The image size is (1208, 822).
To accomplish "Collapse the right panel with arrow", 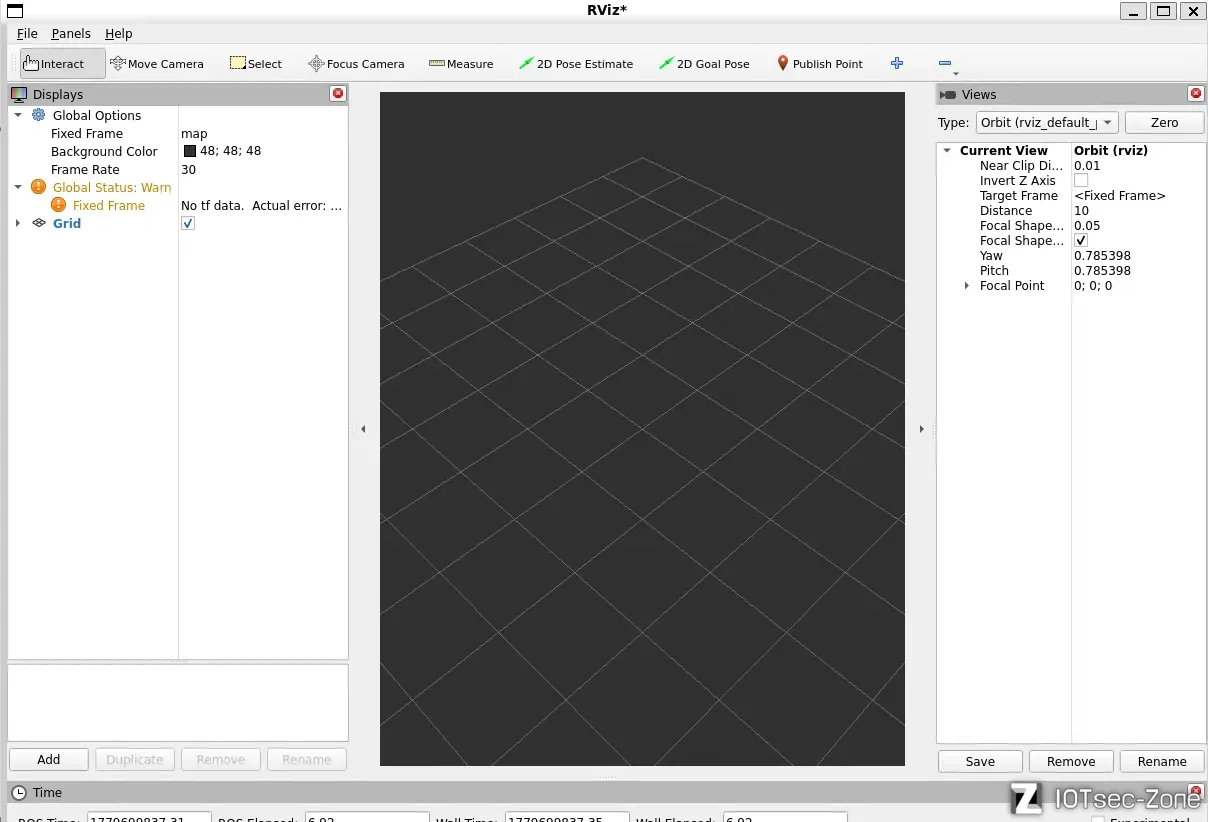I will tap(921, 429).
